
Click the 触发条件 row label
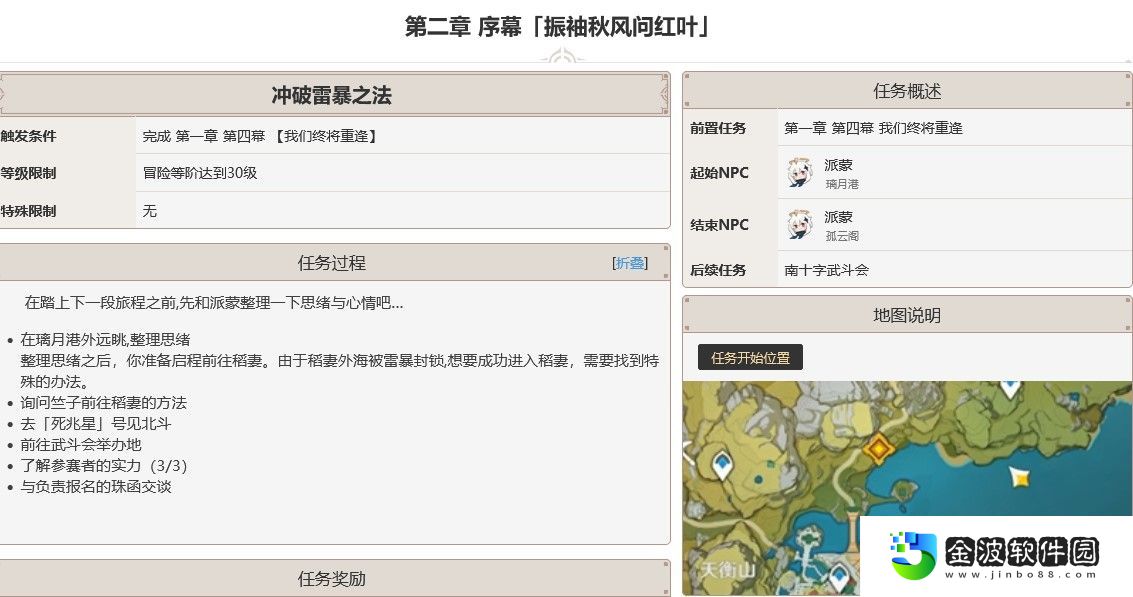[x=28, y=136]
